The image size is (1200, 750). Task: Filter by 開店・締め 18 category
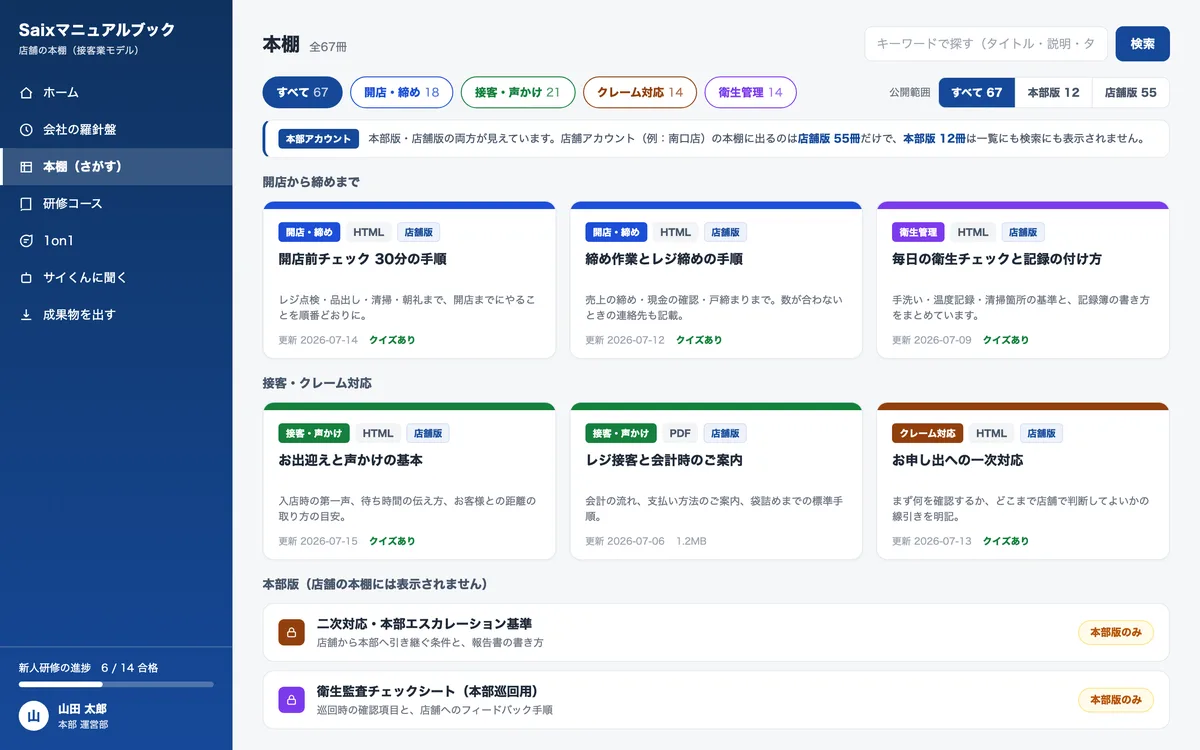point(401,92)
